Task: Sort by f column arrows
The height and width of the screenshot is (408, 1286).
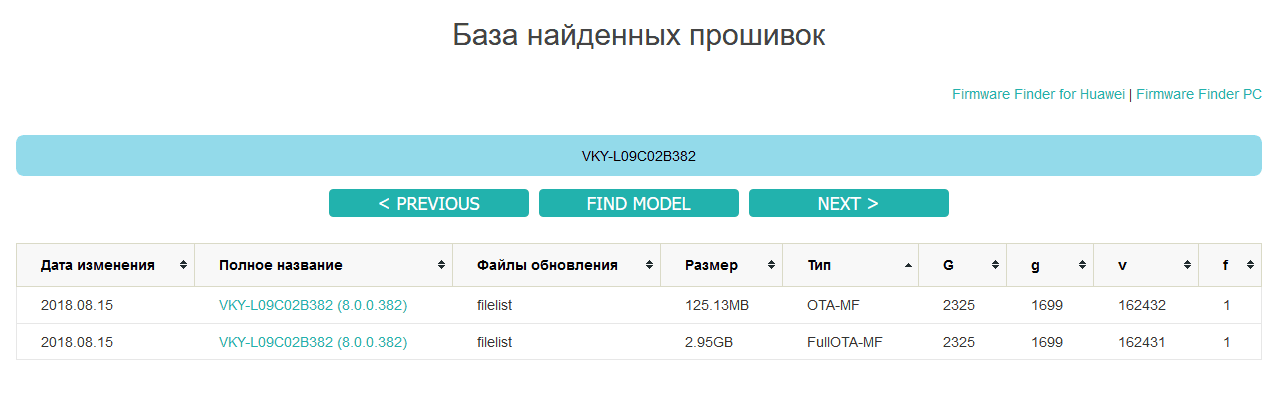Action: [1250, 266]
